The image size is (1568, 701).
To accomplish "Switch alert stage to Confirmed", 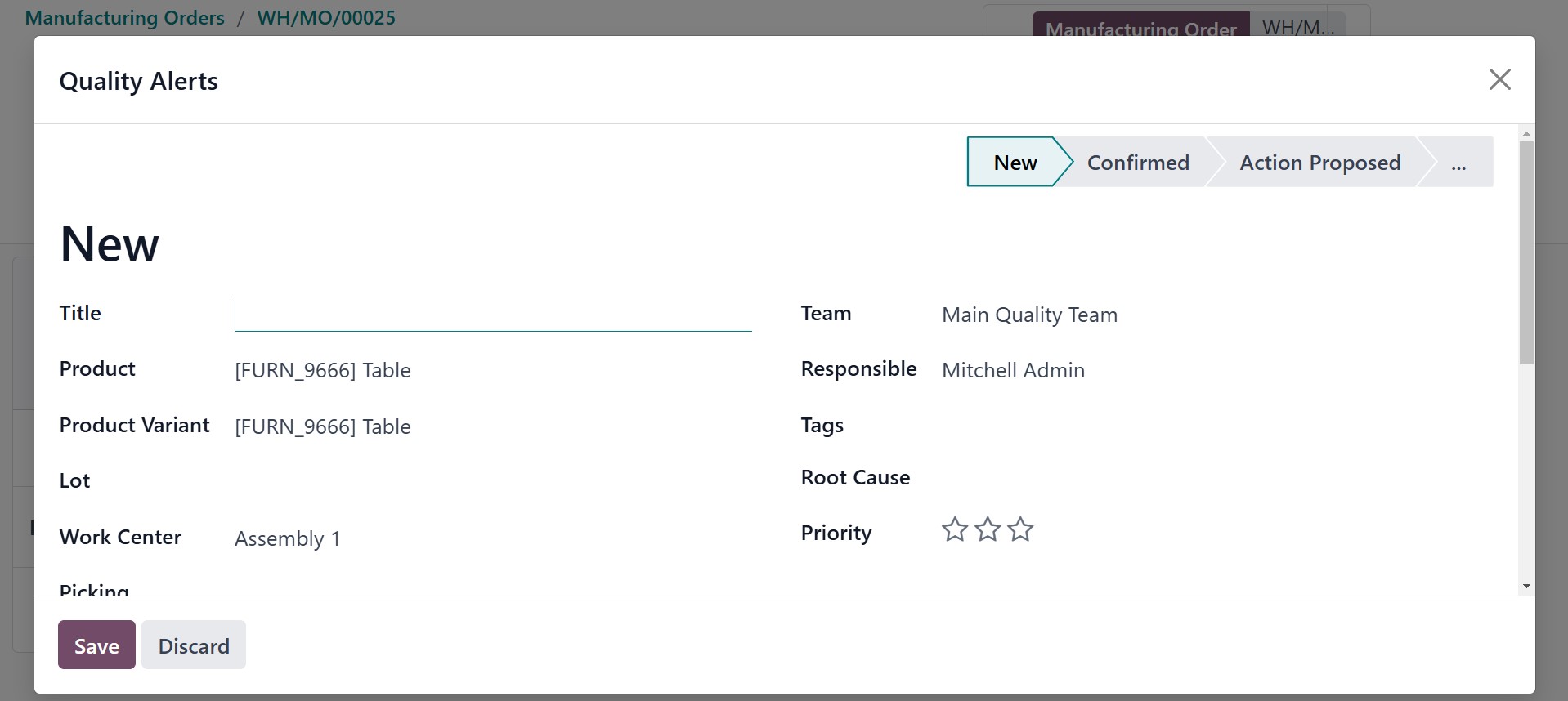I will point(1137,163).
